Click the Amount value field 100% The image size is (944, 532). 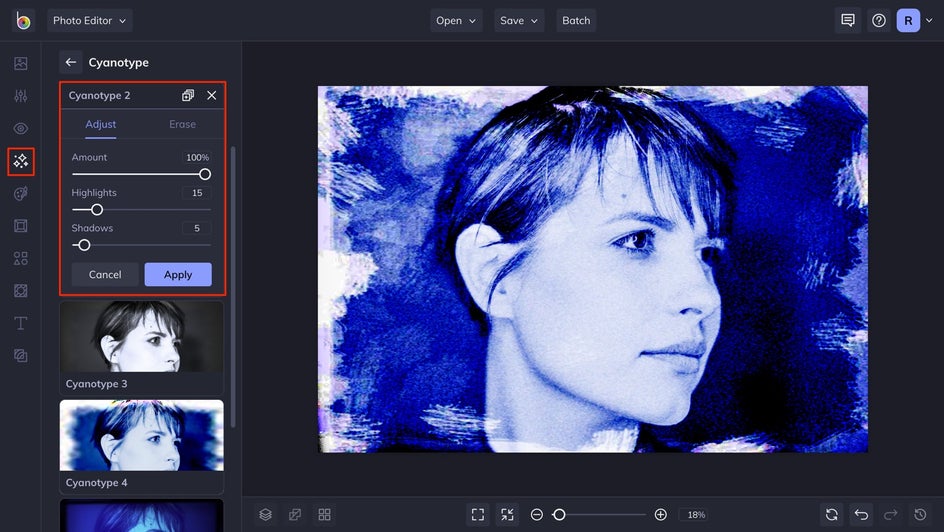197,157
